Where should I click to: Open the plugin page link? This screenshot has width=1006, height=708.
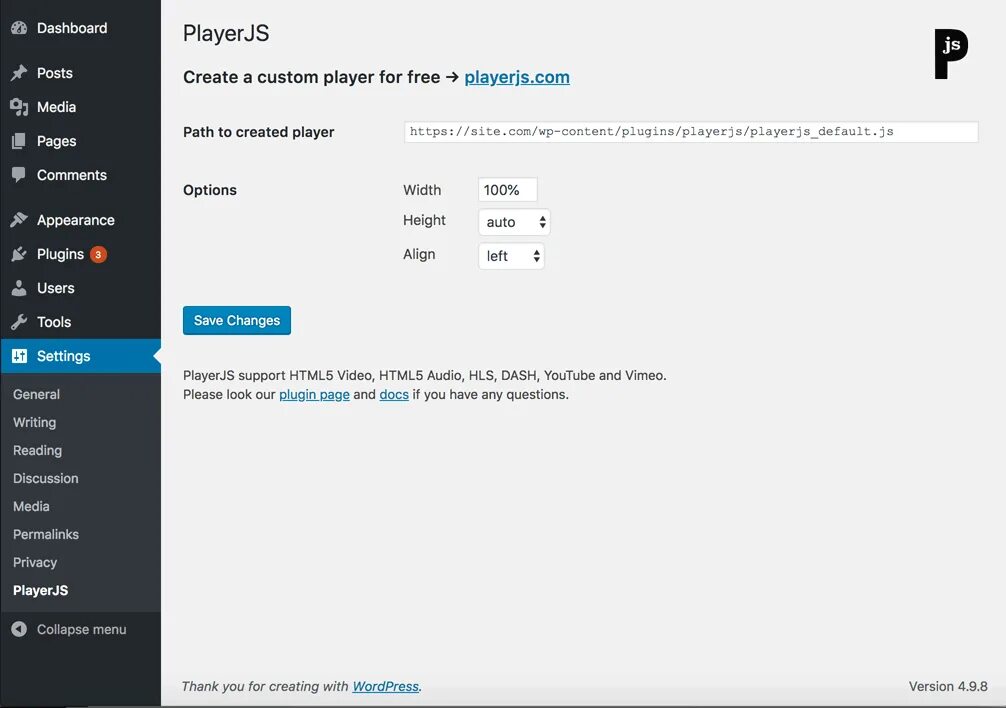click(314, 394)
